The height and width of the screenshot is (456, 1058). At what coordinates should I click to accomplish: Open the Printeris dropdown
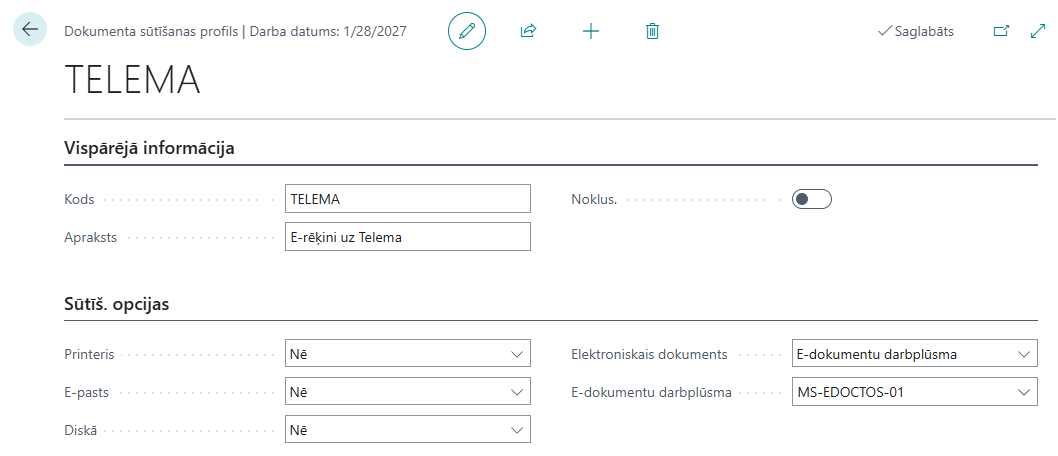pyautogui.click(x=407, y=354)
